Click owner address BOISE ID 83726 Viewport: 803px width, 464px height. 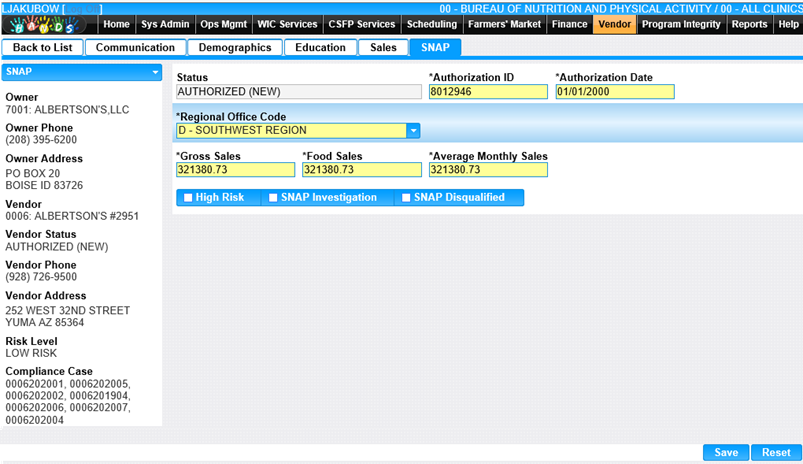tap(44, 185)
